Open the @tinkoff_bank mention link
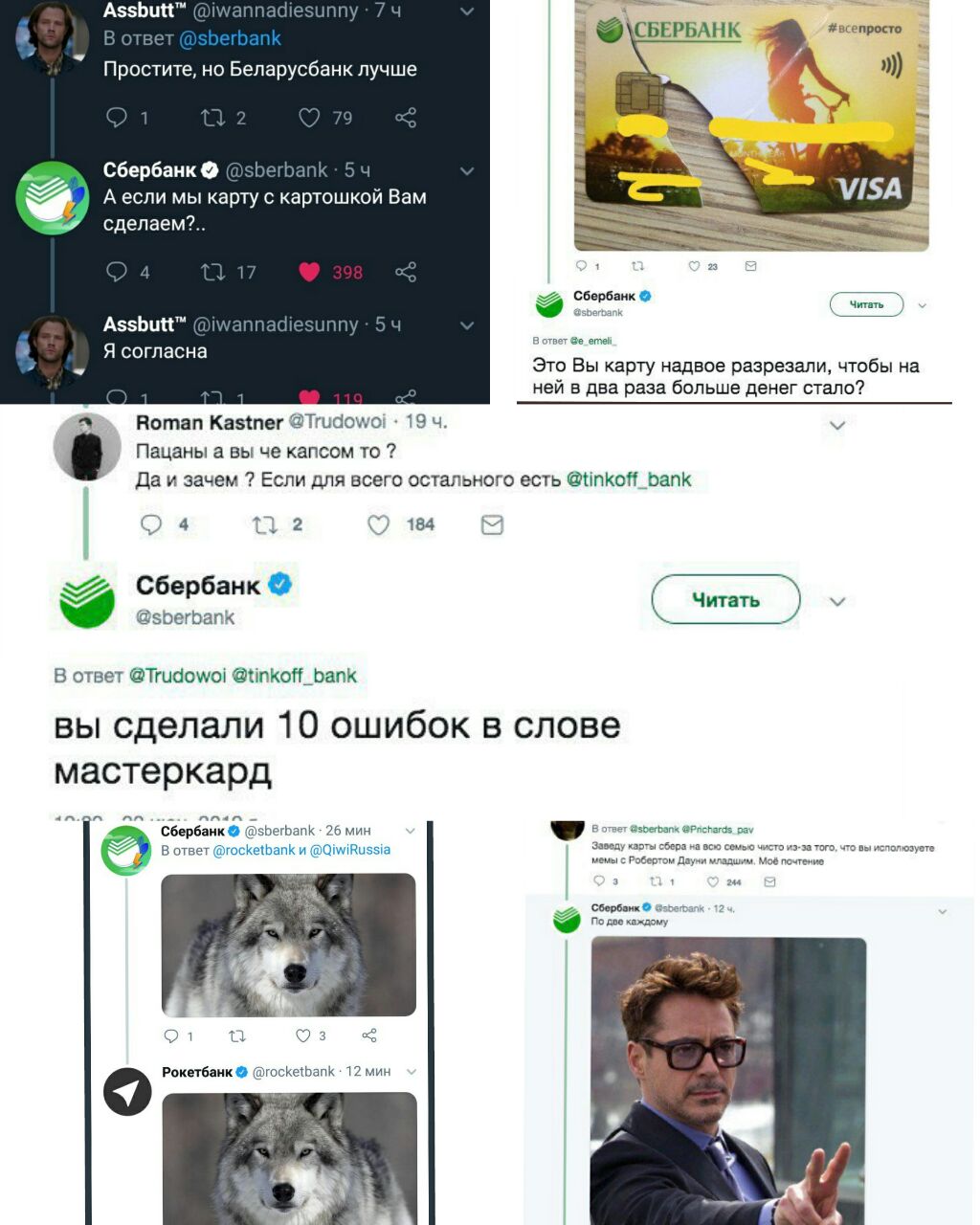 coord(629,479)
